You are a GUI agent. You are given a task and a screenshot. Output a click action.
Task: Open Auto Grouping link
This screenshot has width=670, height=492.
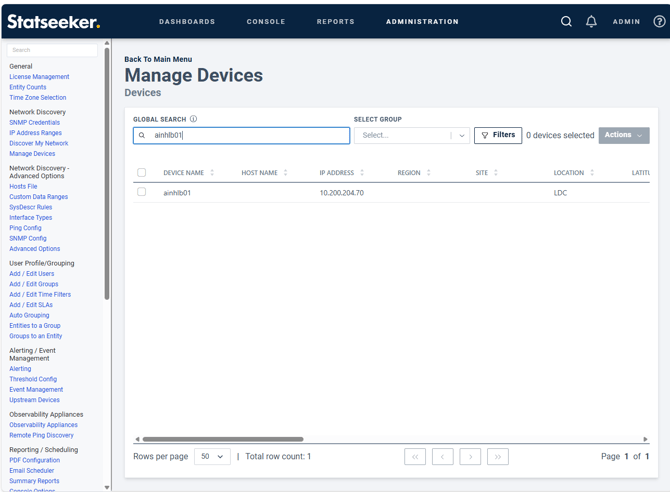[29, 315]
